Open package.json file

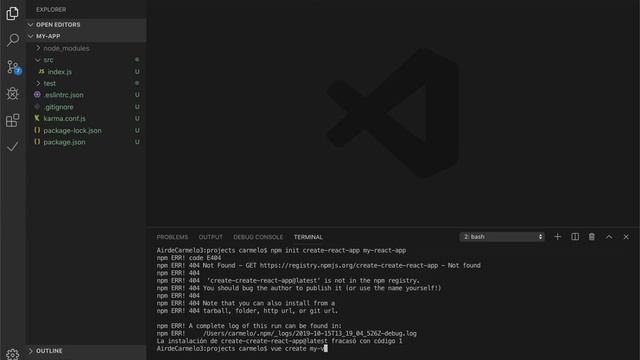click(x=64, y=142)
